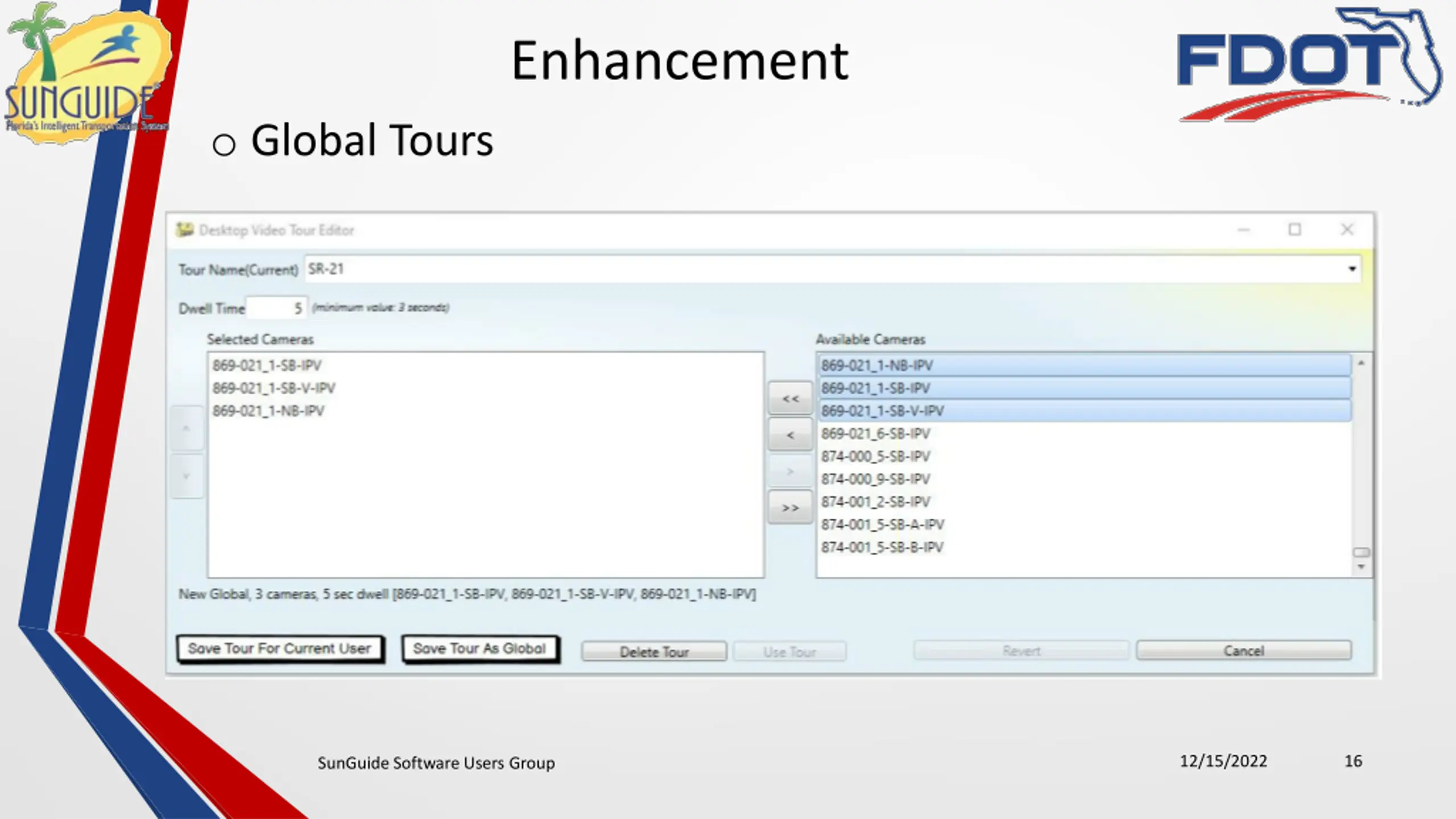This screenshot has width=1456, height=819.
Task: Select available camera 874-001_2-SB-IPV
Action: [1085, 502]
